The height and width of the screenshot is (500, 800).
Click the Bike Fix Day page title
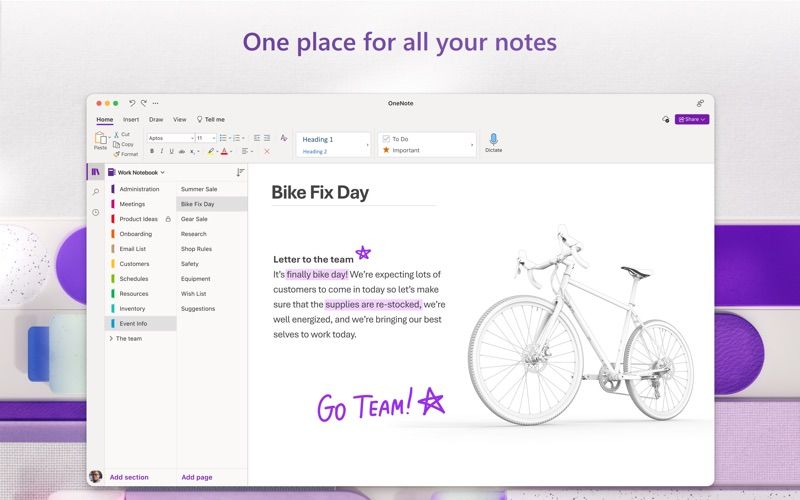coord(320,192)
